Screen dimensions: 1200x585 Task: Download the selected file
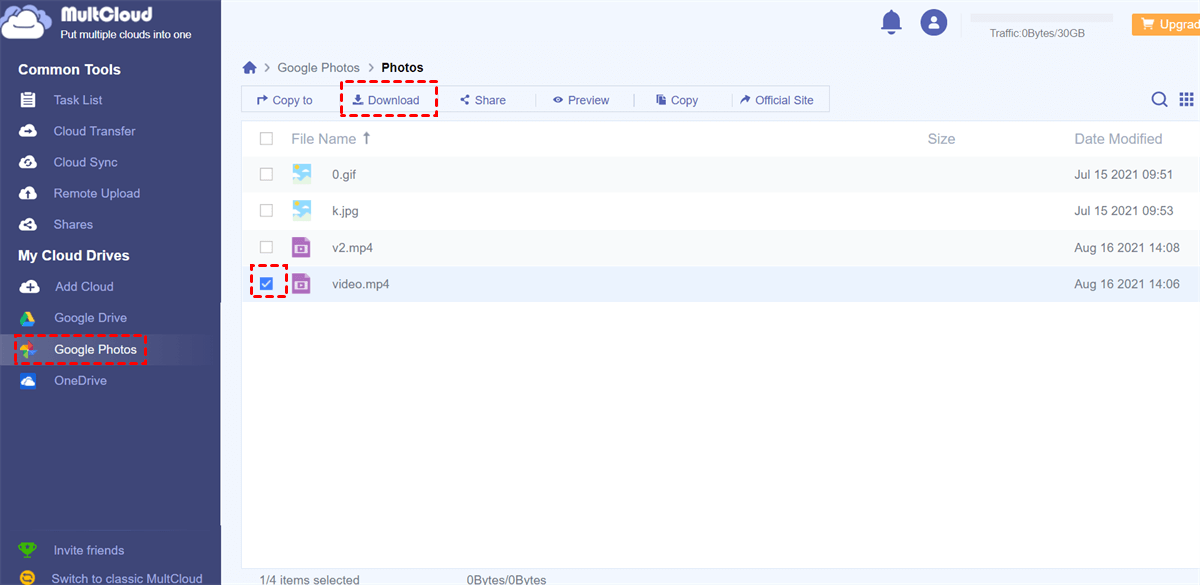386,100
